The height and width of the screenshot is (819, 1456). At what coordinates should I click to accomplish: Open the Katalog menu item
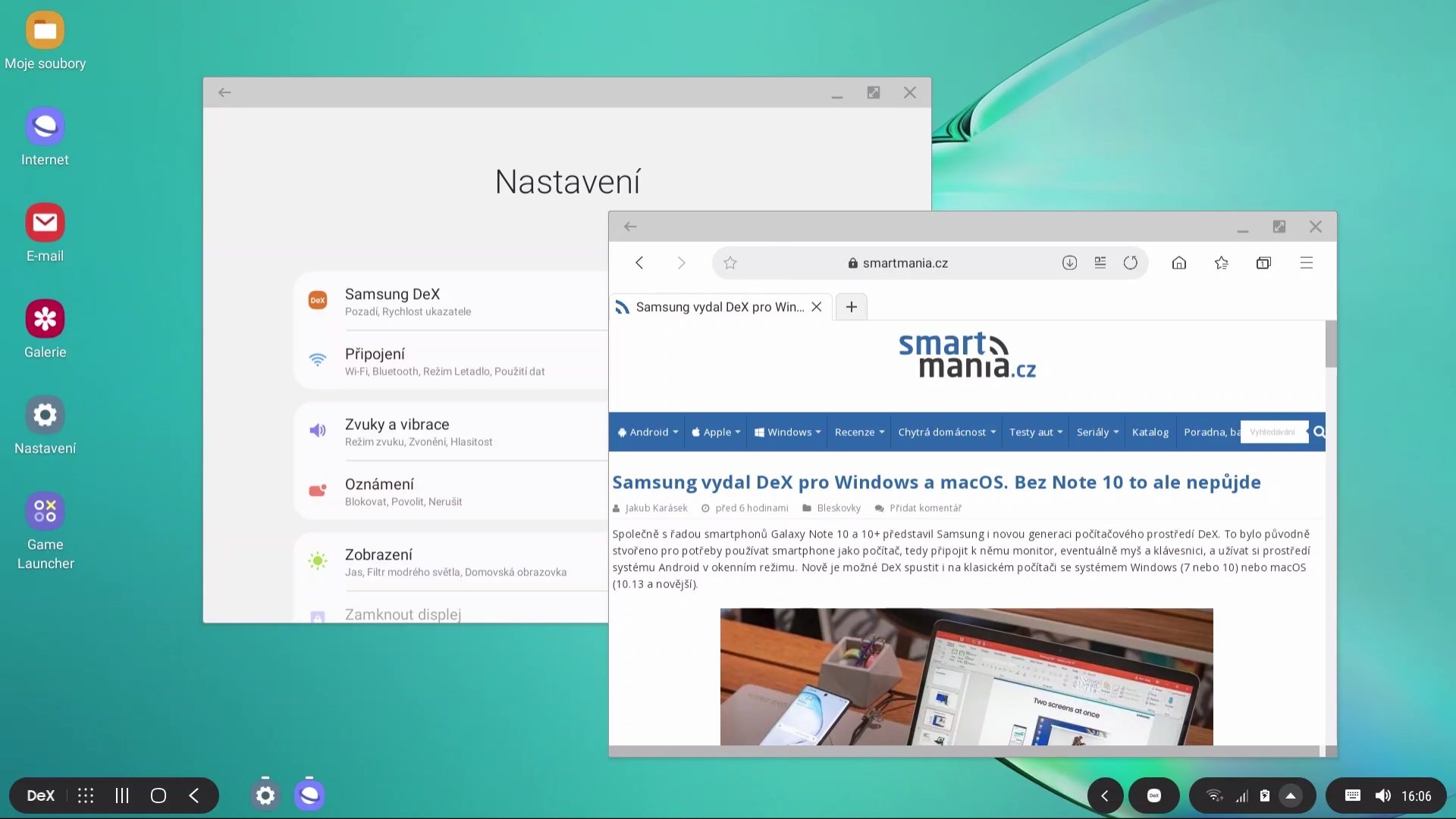(x=1150, y=432)
